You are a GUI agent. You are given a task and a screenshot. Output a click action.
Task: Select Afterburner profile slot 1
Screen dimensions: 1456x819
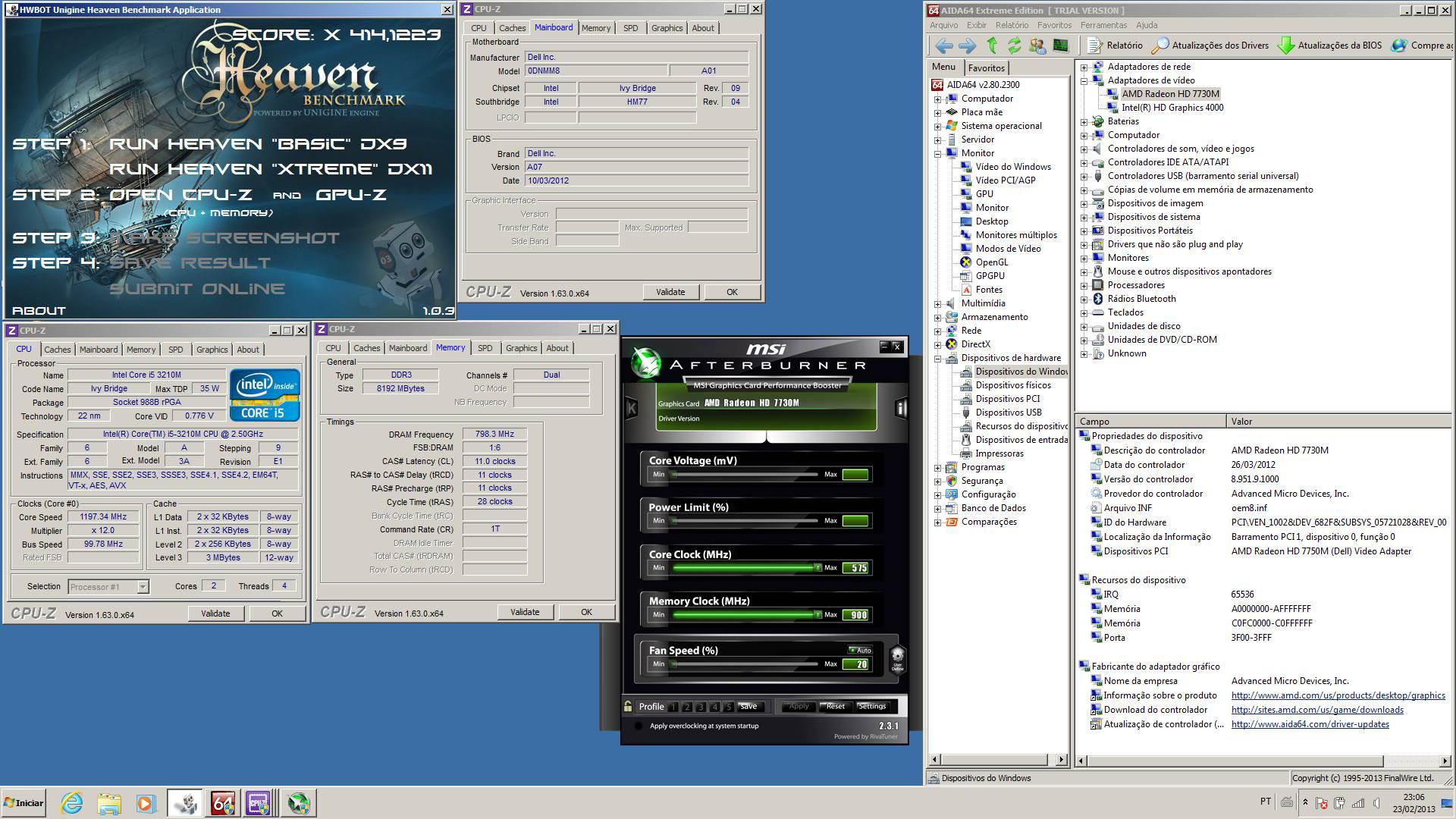point(673,707)
